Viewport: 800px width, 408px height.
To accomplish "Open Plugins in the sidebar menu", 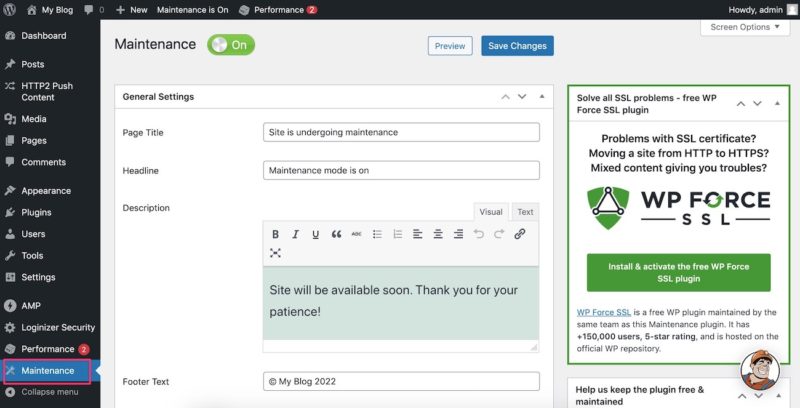I will [x=37, y=212].
